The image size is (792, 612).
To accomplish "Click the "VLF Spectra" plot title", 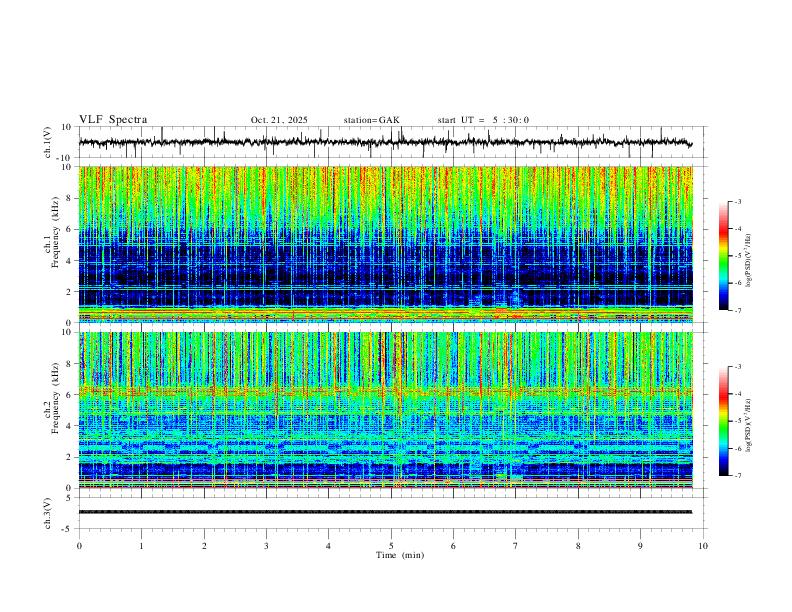I will click(x=113, y=120).
